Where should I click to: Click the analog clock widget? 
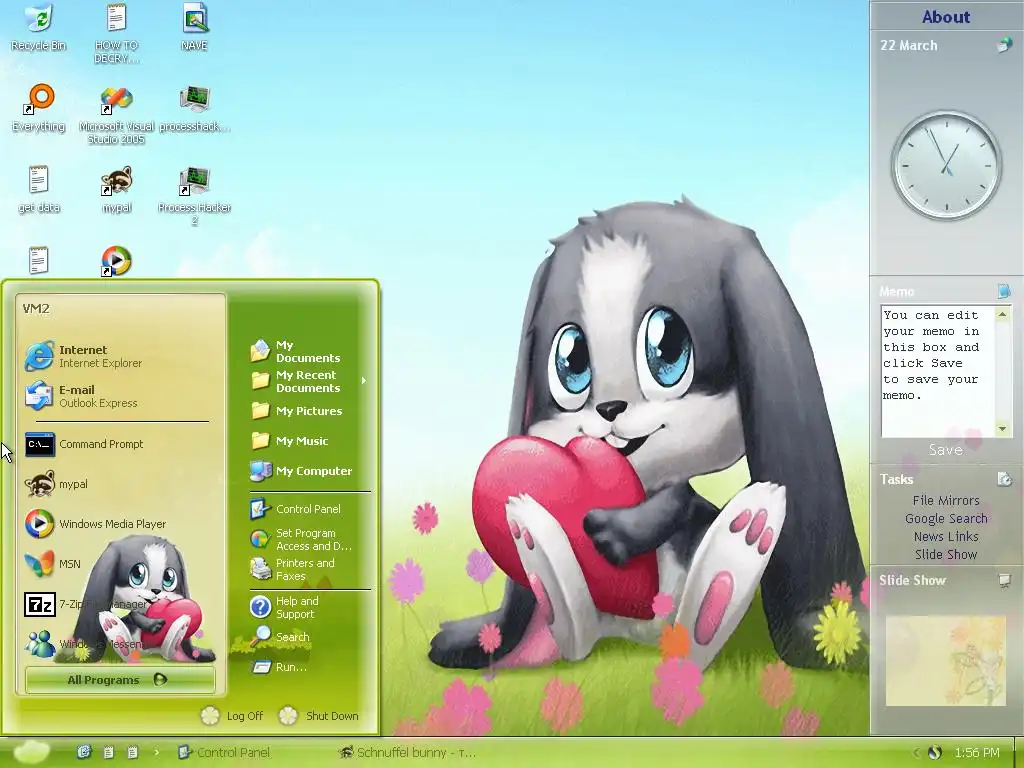(x=946, y=165)
